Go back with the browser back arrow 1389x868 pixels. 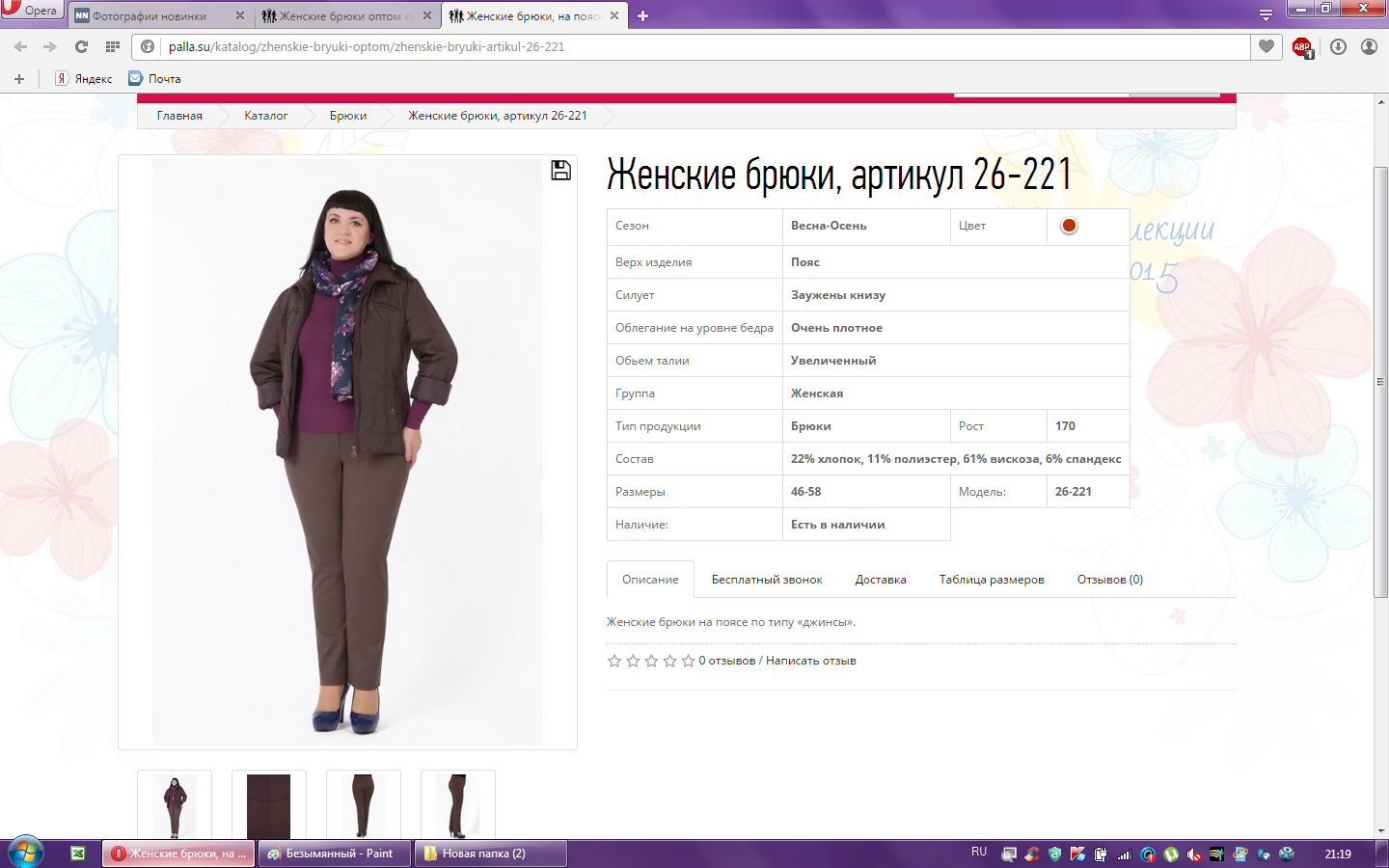coord(20,46)
